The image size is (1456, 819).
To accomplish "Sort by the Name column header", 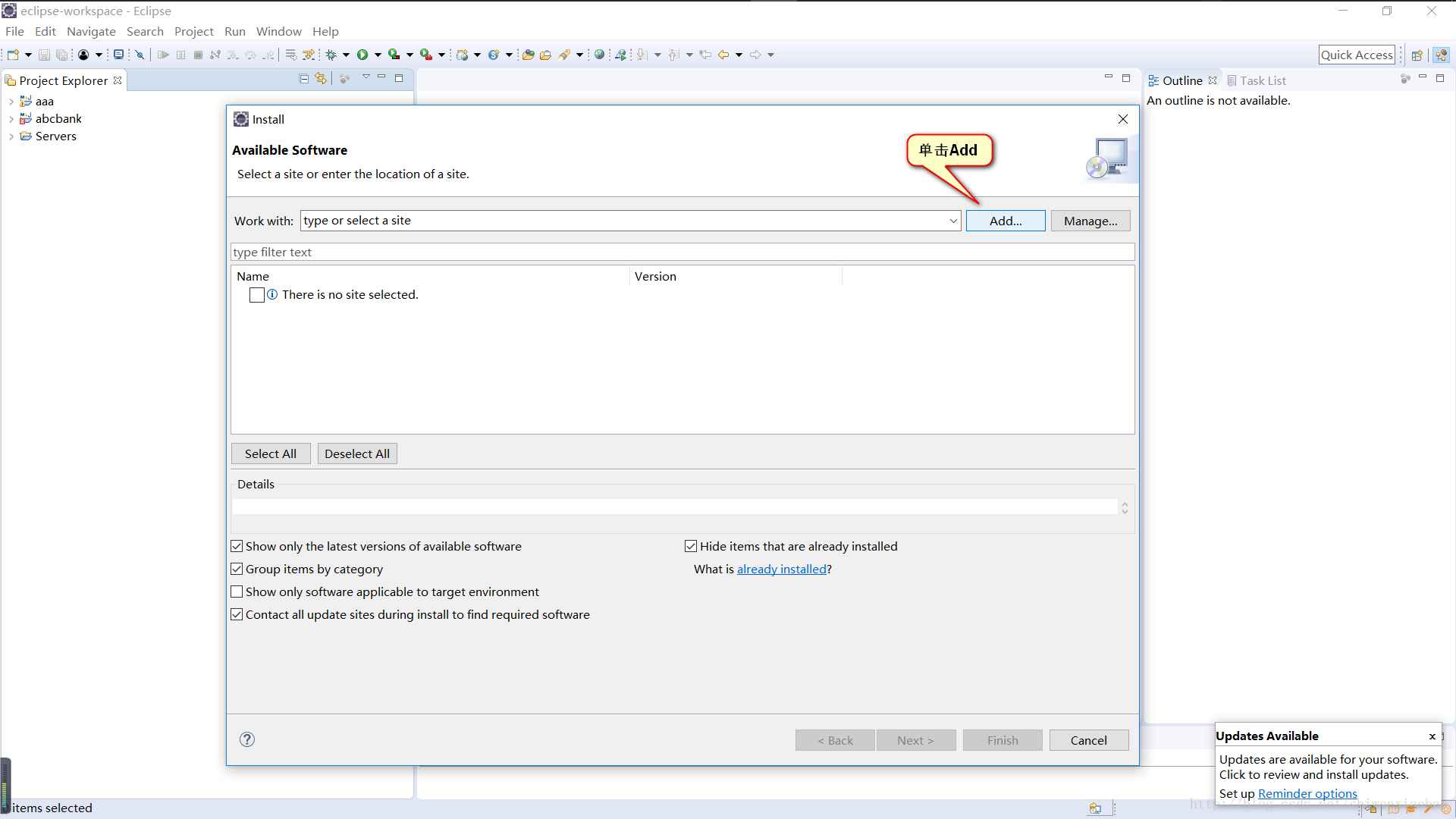I will click(x=430, y=277).
